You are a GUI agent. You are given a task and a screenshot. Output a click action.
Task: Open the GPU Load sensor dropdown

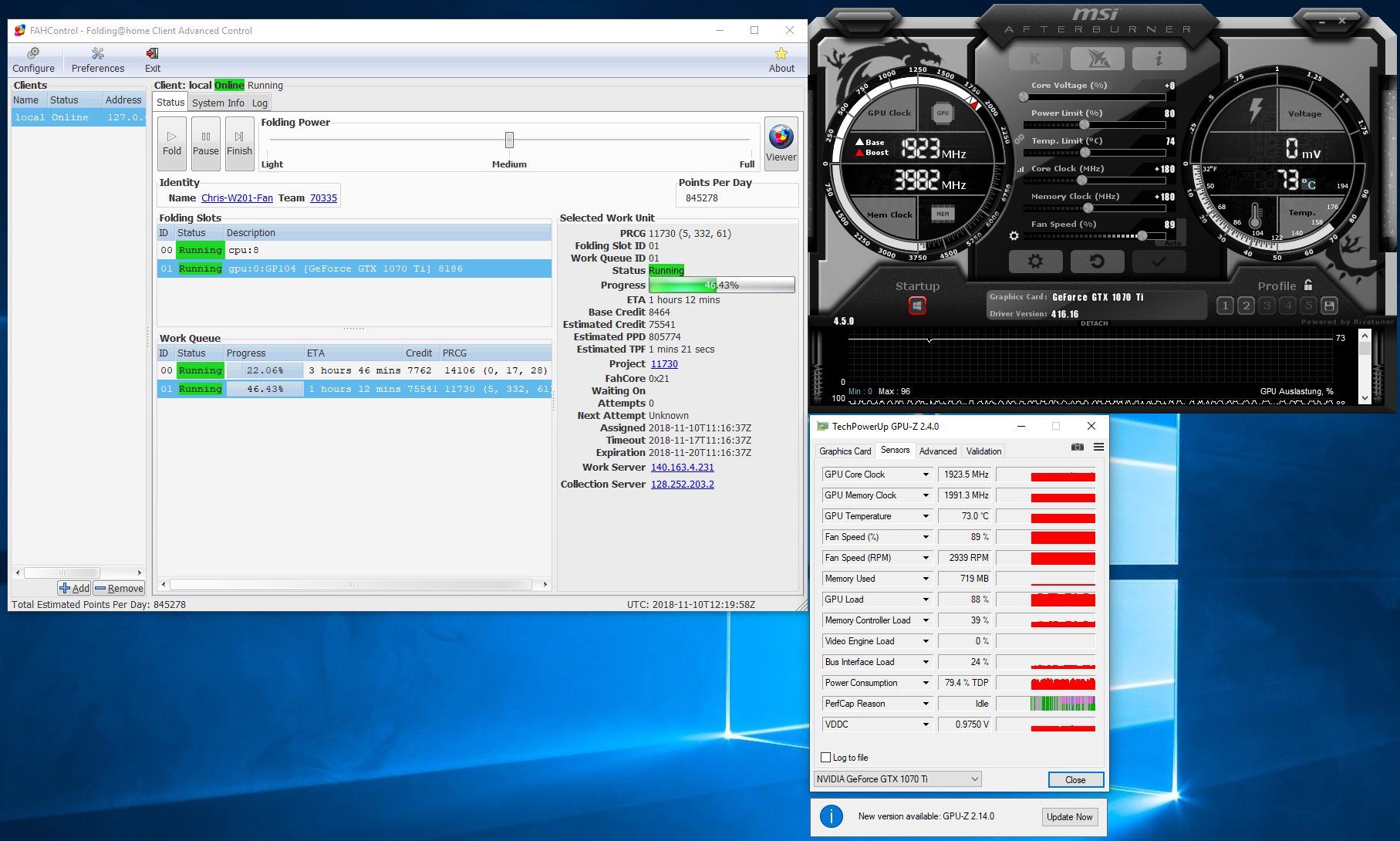tap(926, 600)
